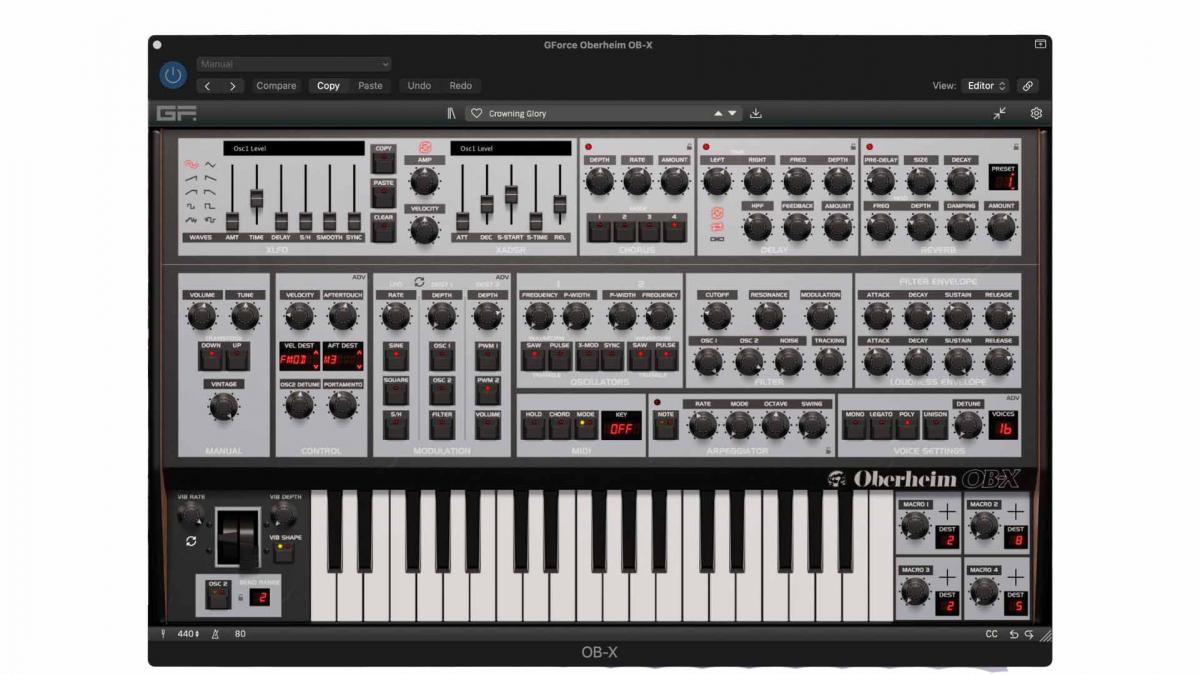The width and height of the screenshot is (1200, 675).
Task: Select the triangle waveform in XLFO waves
Action: [x=210, y=165]
